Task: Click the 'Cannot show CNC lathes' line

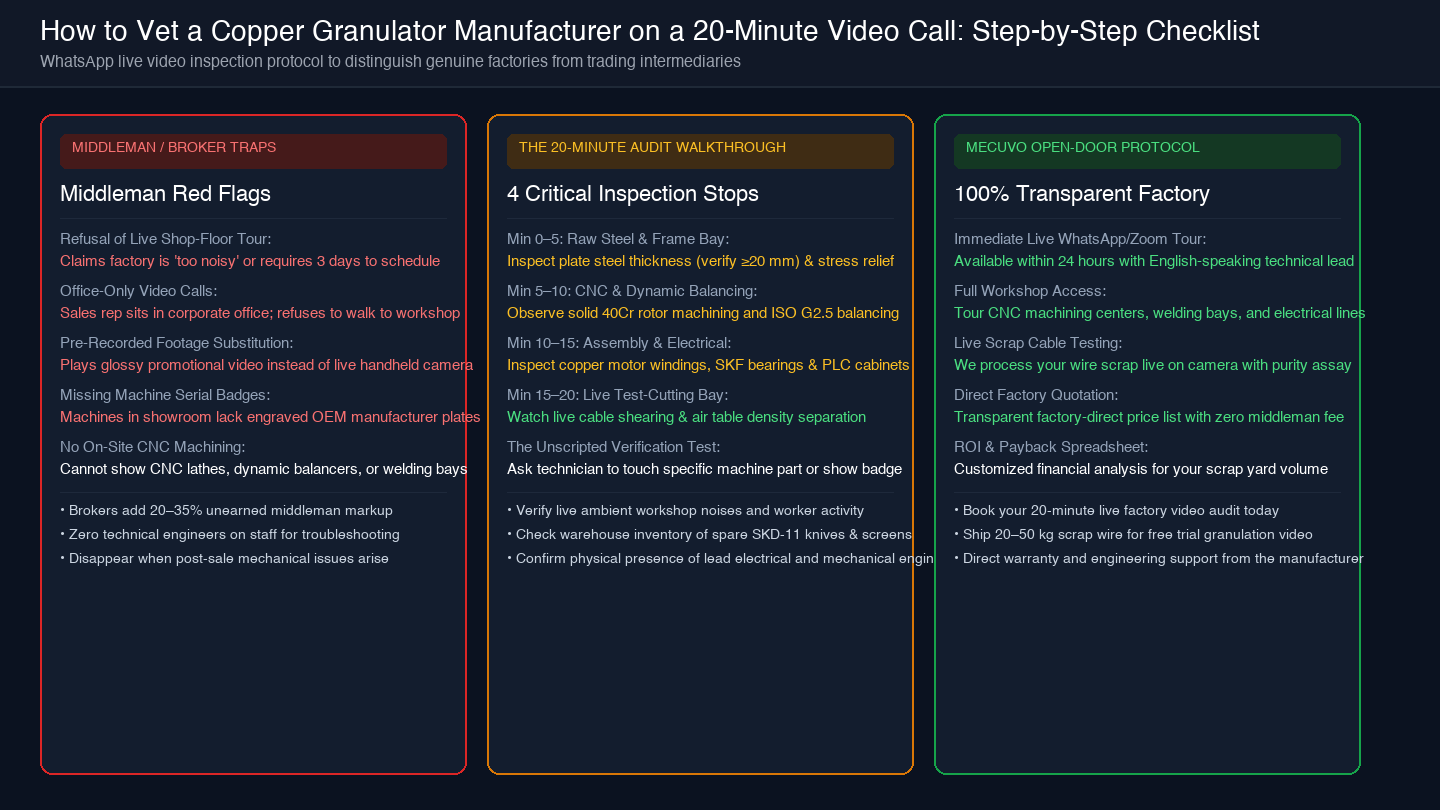Action: tap(264, 469)
